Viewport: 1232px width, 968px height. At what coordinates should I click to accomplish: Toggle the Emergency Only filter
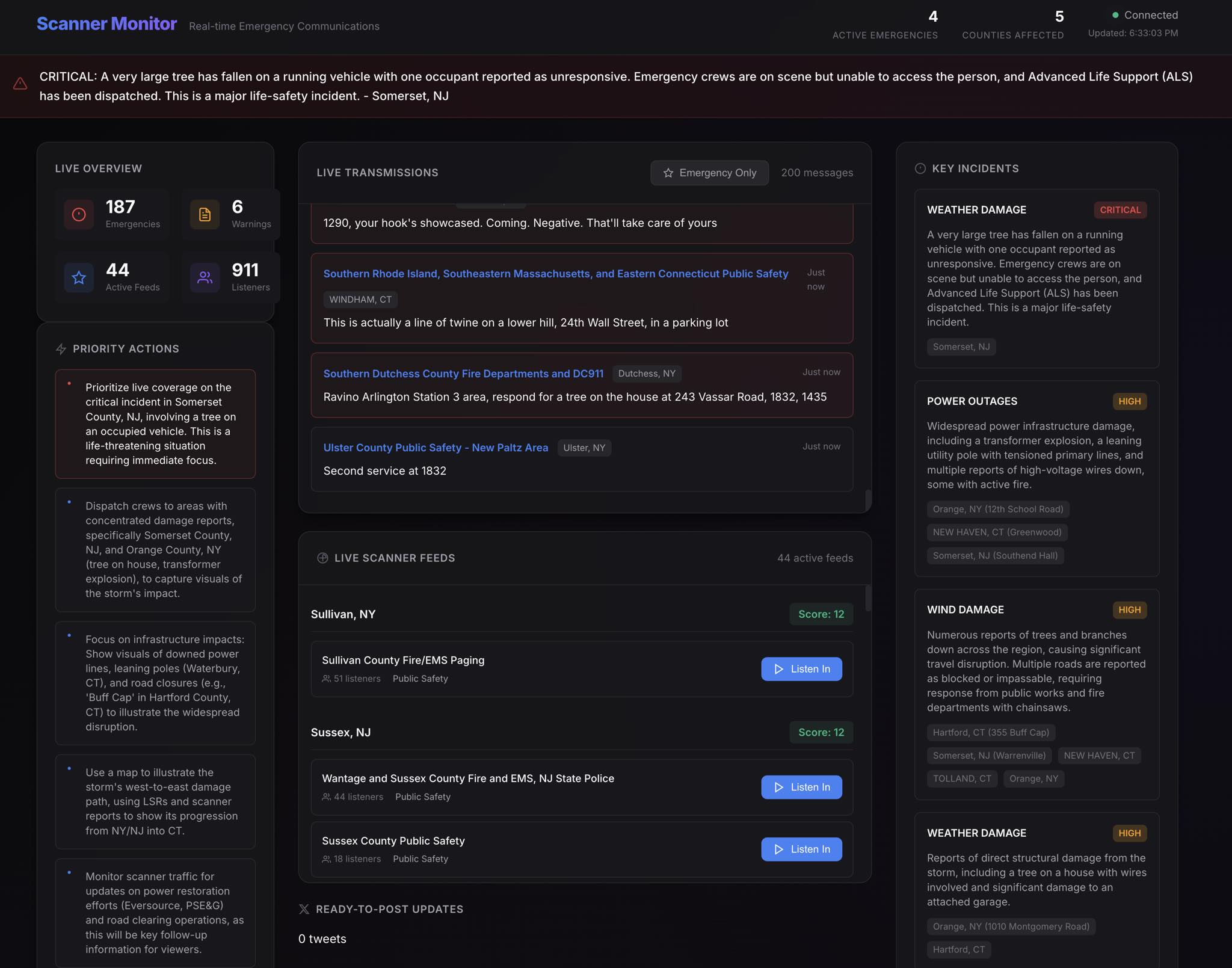[x=709, y=173]
